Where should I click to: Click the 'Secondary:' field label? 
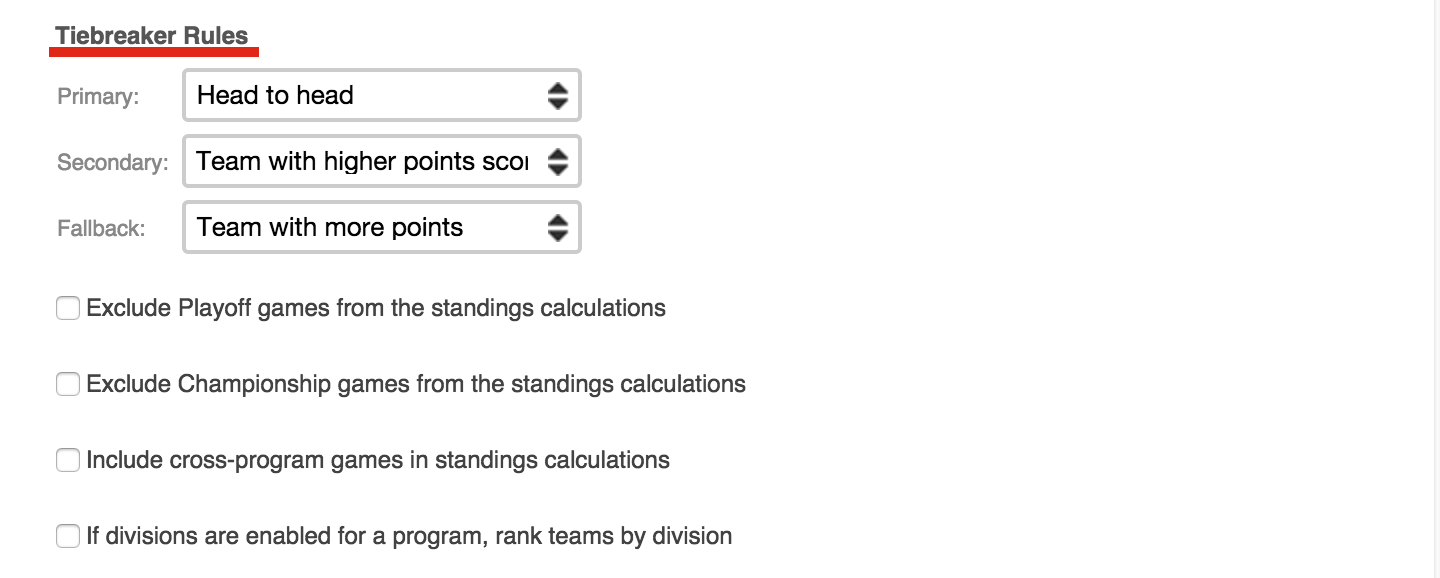pos(111,162)
